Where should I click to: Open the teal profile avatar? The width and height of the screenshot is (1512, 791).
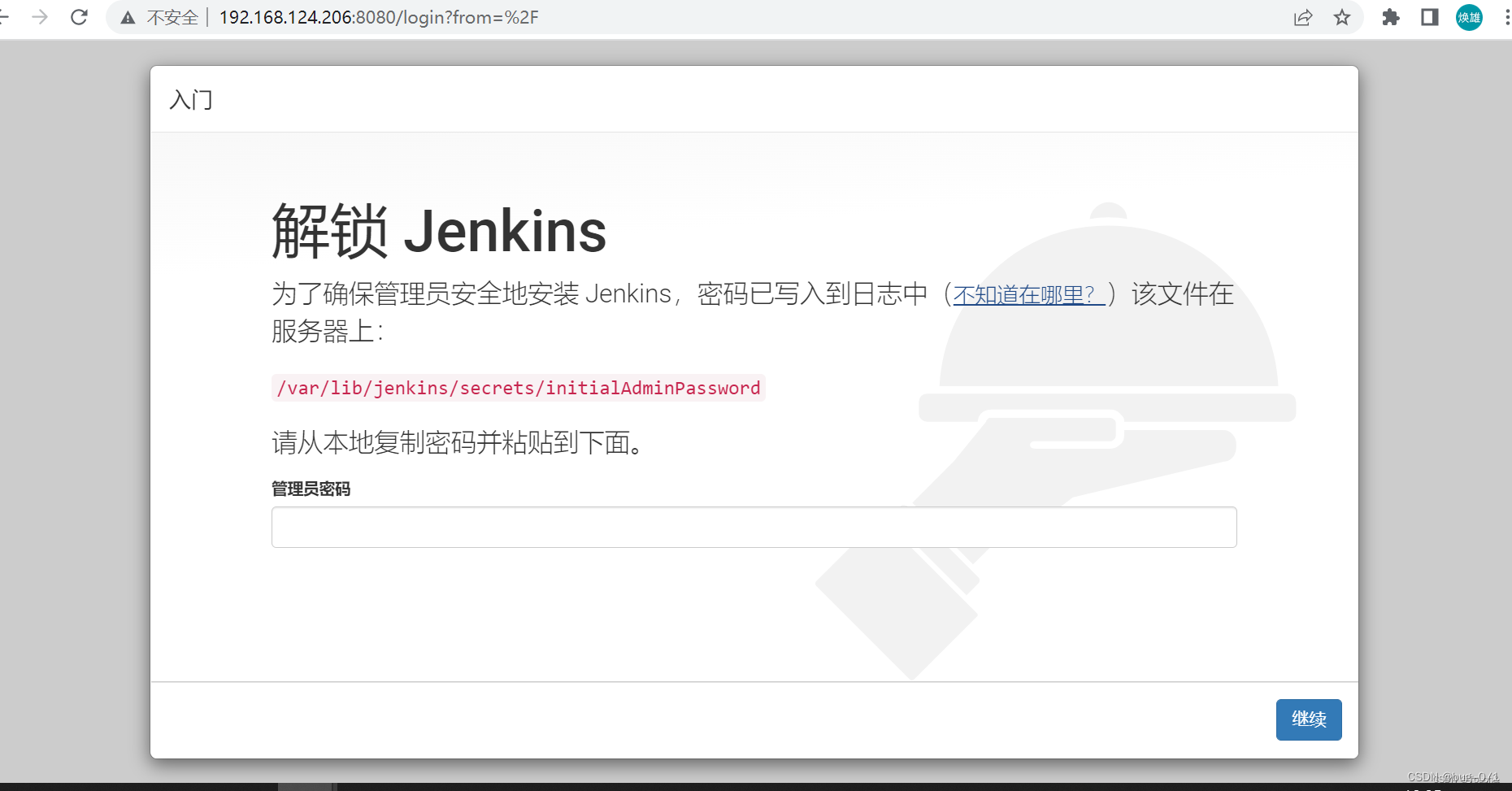[1469, 17]
